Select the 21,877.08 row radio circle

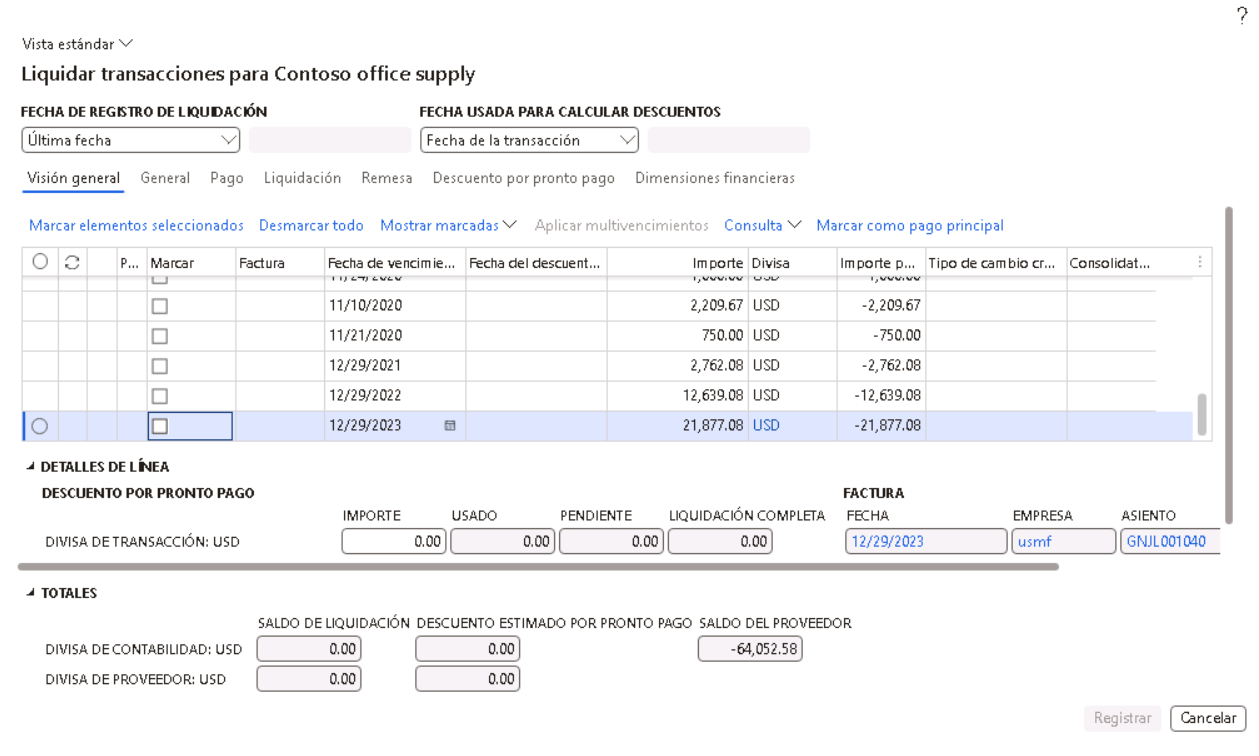40,426
